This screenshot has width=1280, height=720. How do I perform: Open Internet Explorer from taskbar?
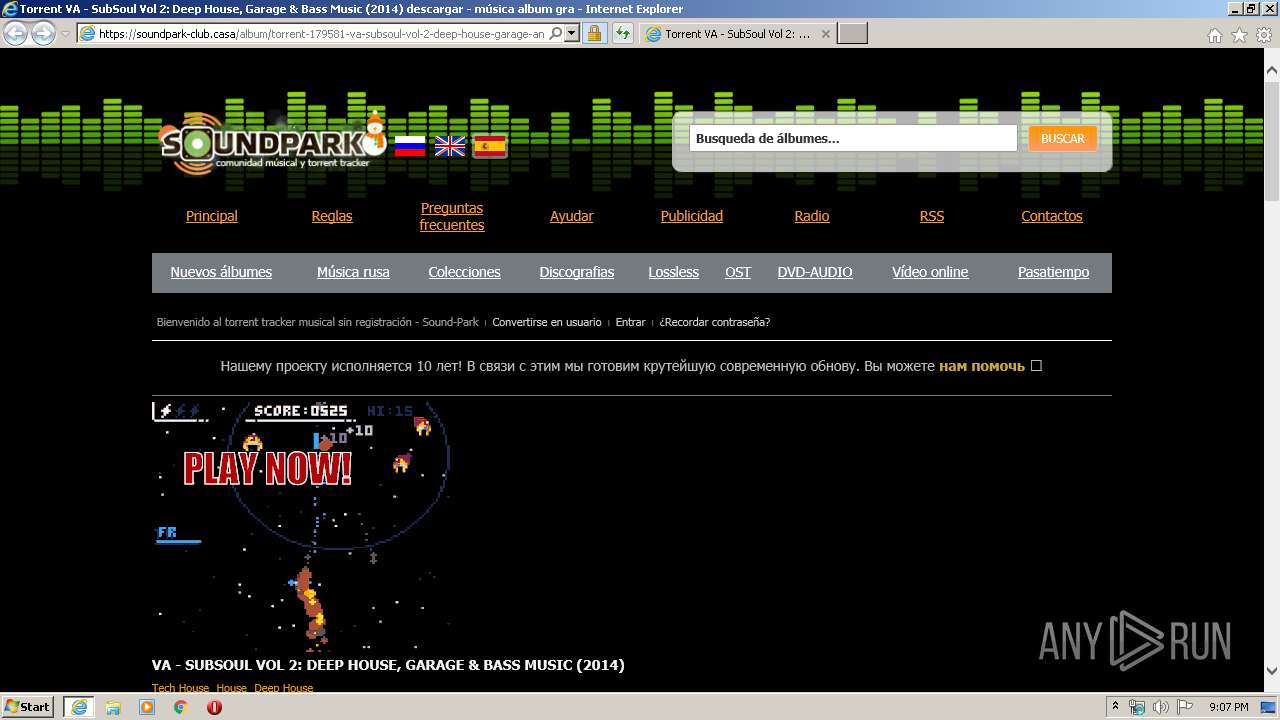79,707
